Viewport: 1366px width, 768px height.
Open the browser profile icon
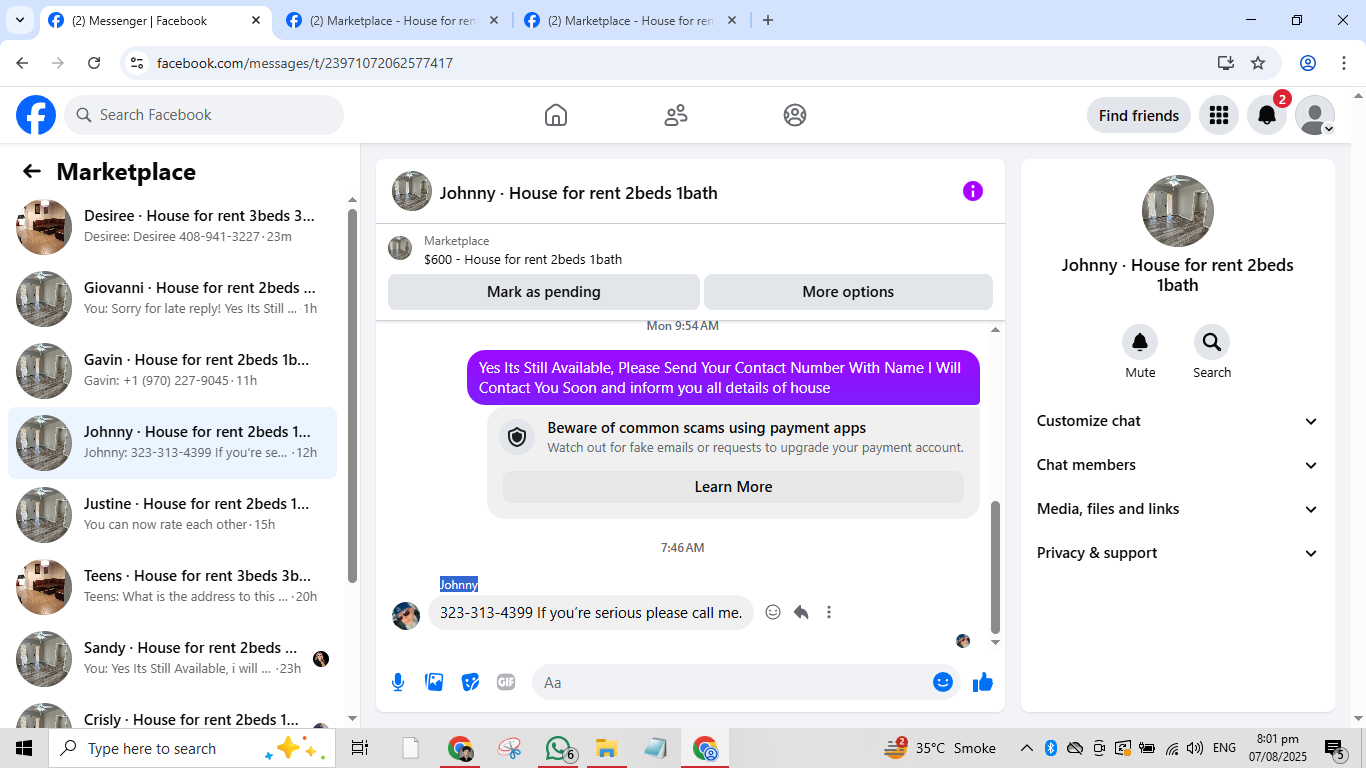pos(1308,63)
